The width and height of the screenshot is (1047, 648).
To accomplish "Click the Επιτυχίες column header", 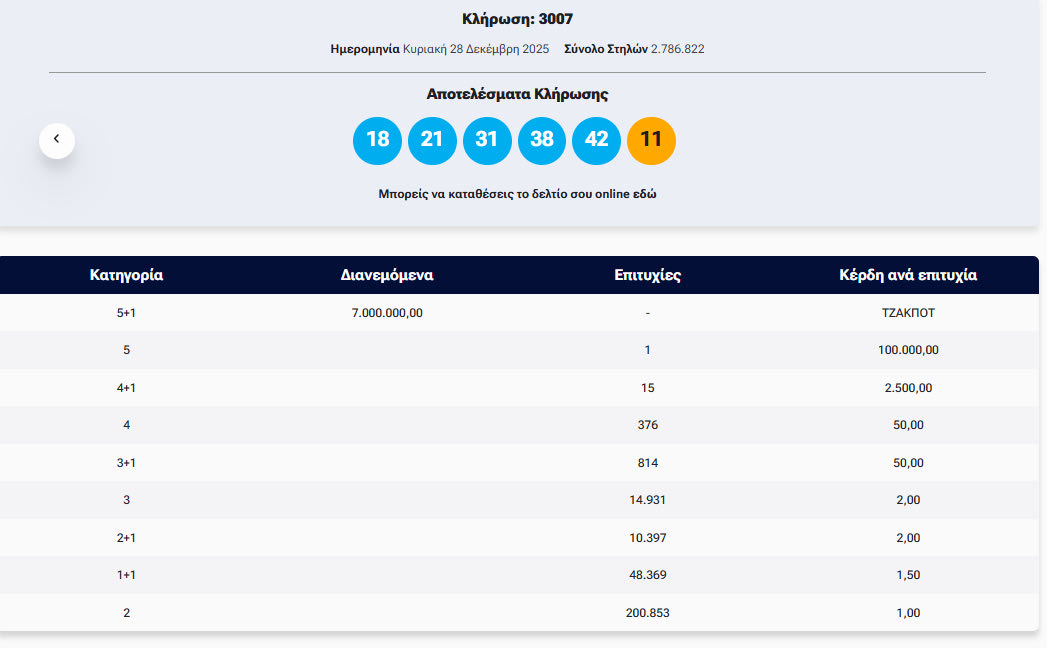I will (647, 275).
